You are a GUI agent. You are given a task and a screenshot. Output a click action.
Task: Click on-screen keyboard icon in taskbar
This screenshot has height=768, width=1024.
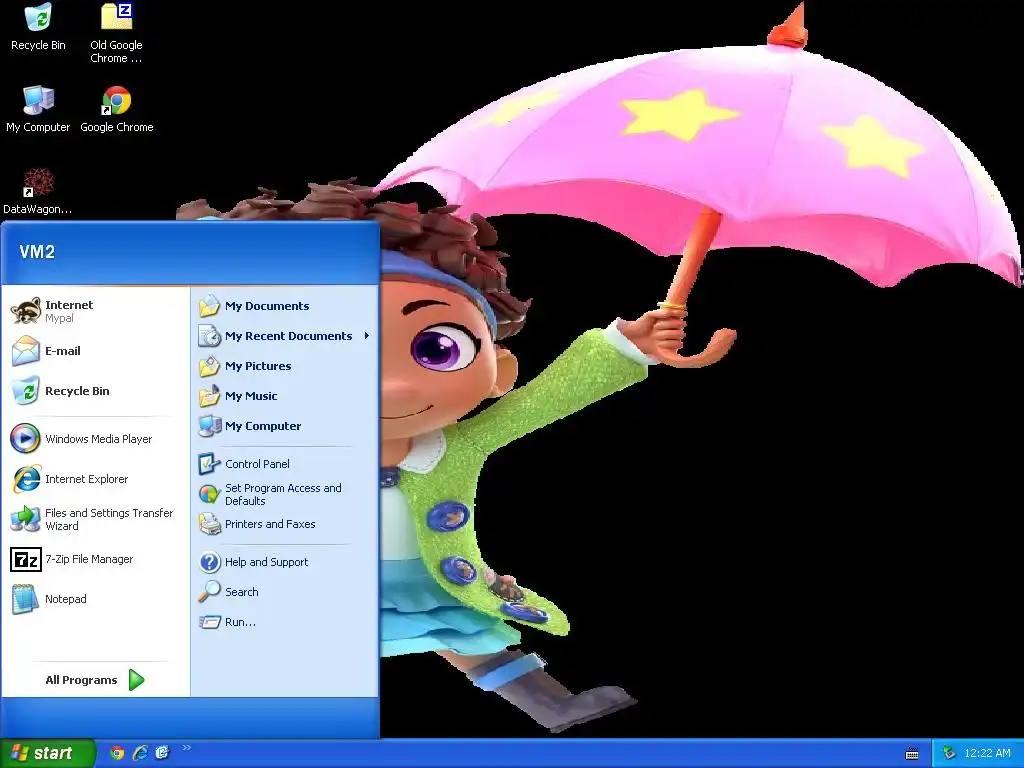tap(912, 754)
